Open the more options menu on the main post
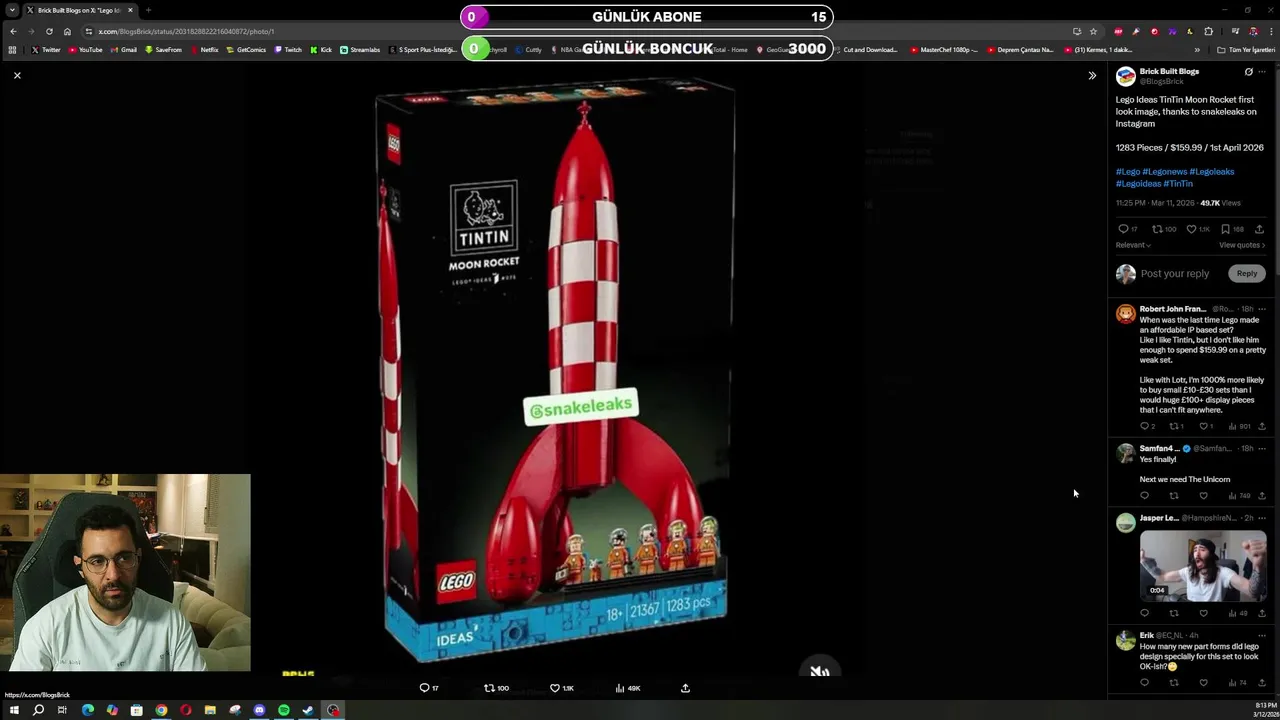 click(1263, 72)
